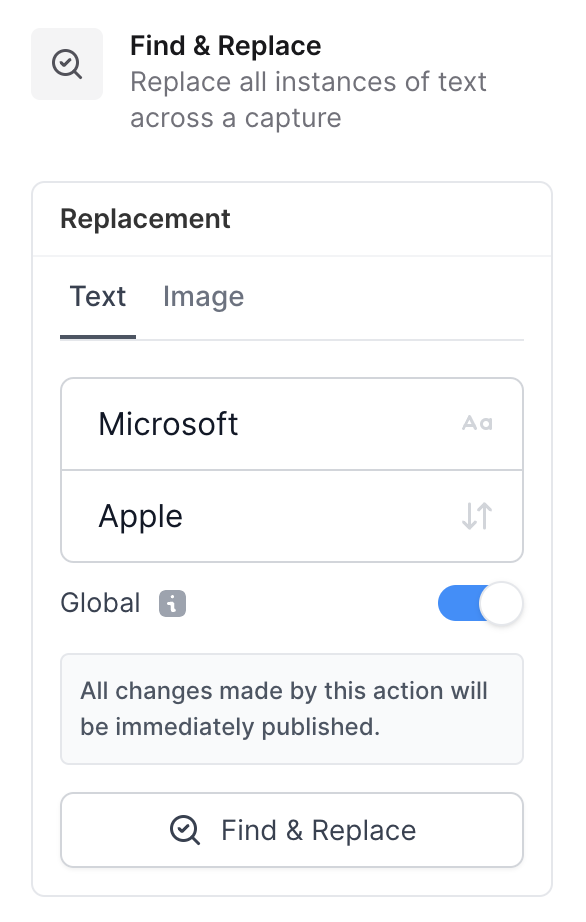Disable the Global toggle switch
Image resolution: width=586 pixels, height=922 pixels.
tap(480, 603)
